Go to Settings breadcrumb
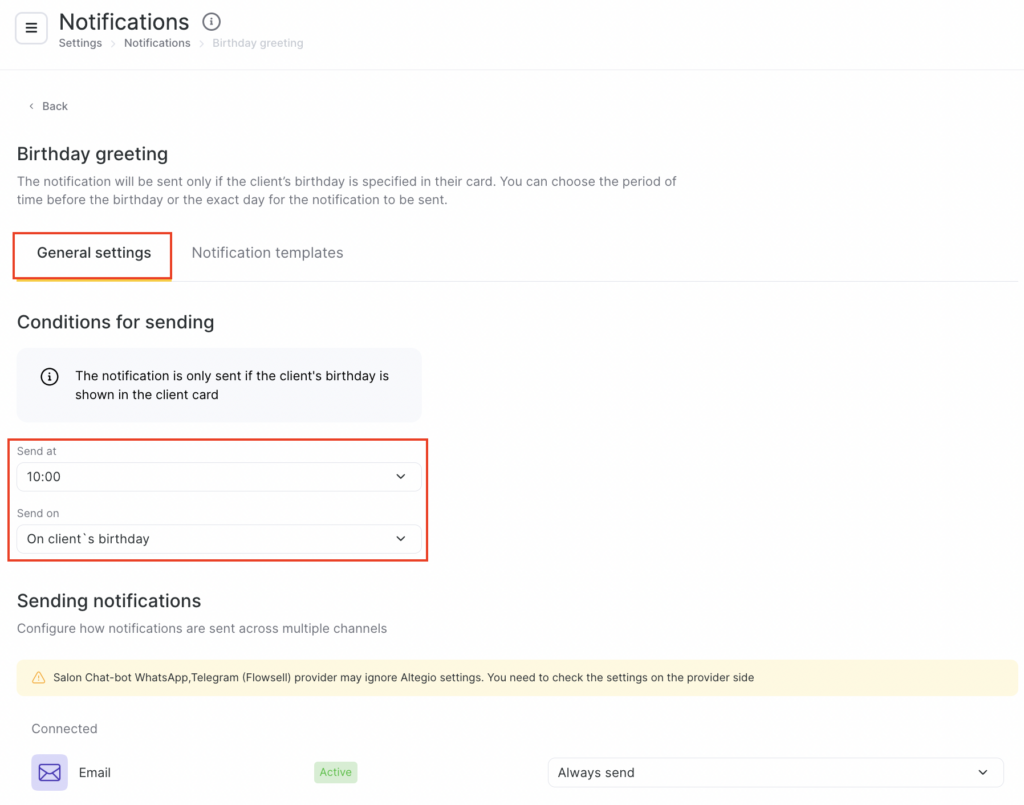 pos(80,43)
